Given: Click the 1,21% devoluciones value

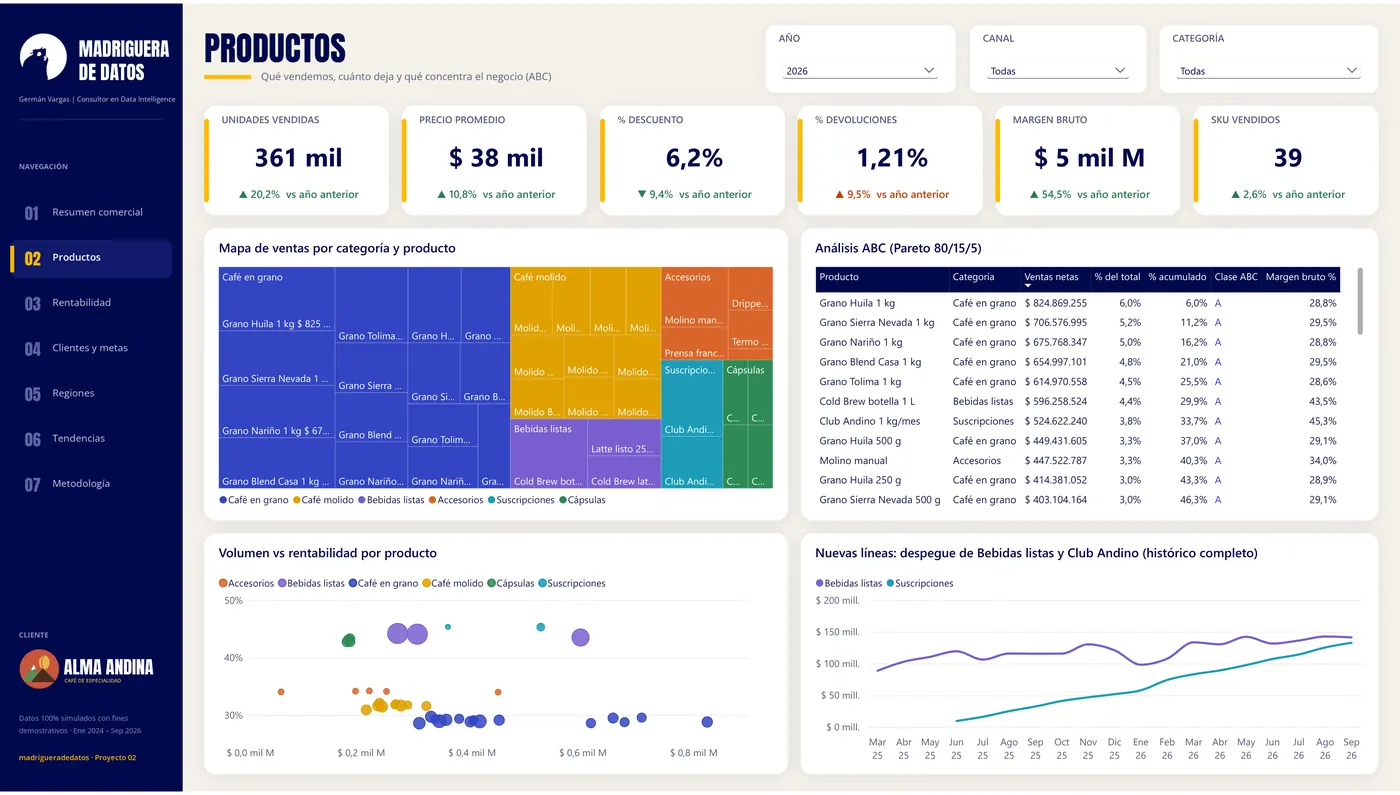Looking at the screenshot, I should [892, 158].
